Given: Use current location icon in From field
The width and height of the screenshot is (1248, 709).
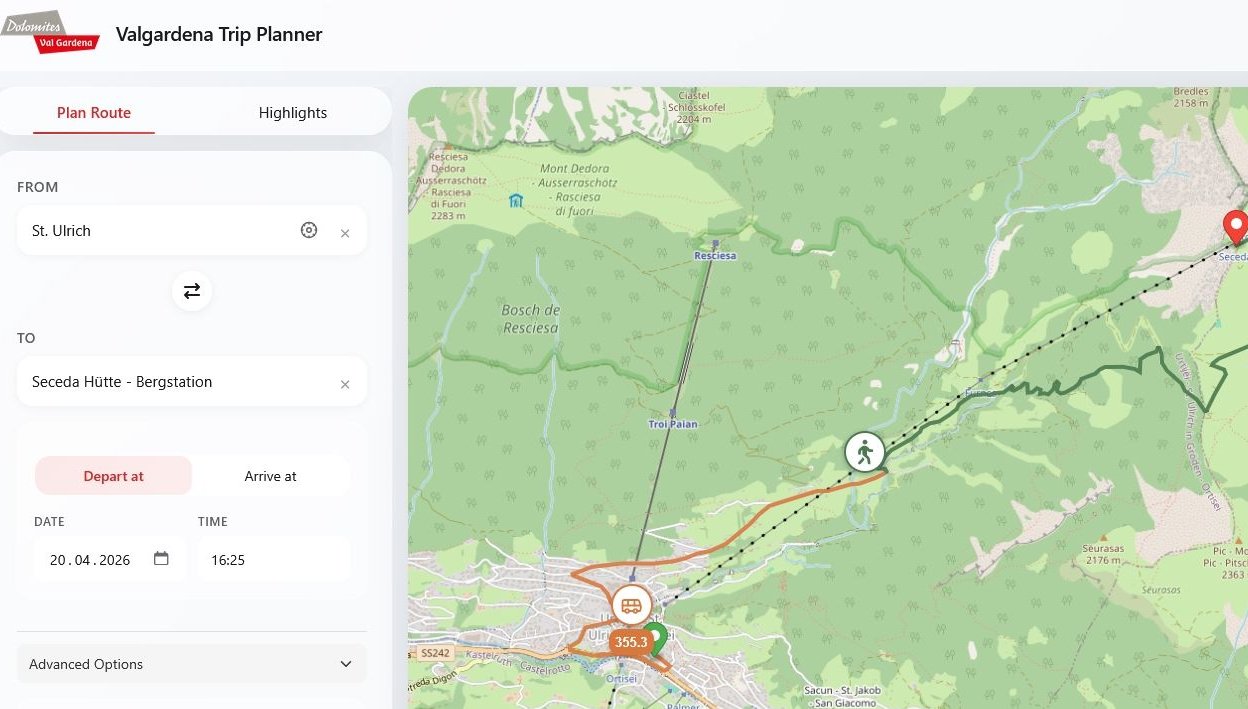Looking at the screenshot, I should point(309,231).
